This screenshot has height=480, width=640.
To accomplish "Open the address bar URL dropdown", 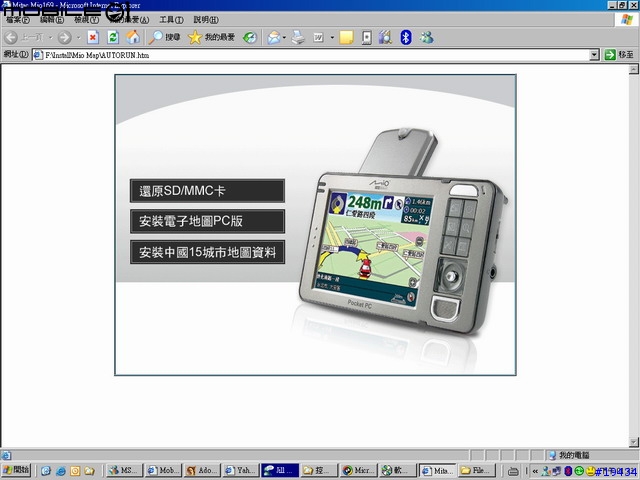I will 594,55.
